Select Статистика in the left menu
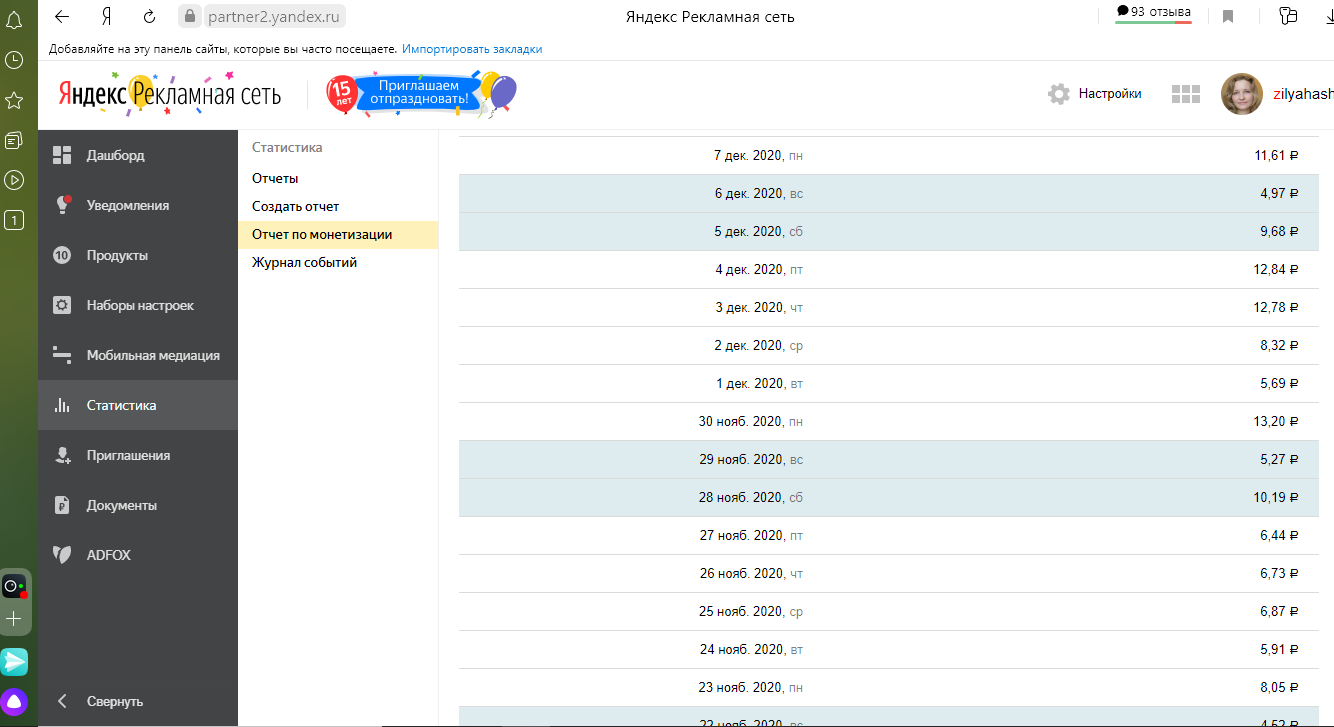This screenshot has height=727, width=1334. 138,405
